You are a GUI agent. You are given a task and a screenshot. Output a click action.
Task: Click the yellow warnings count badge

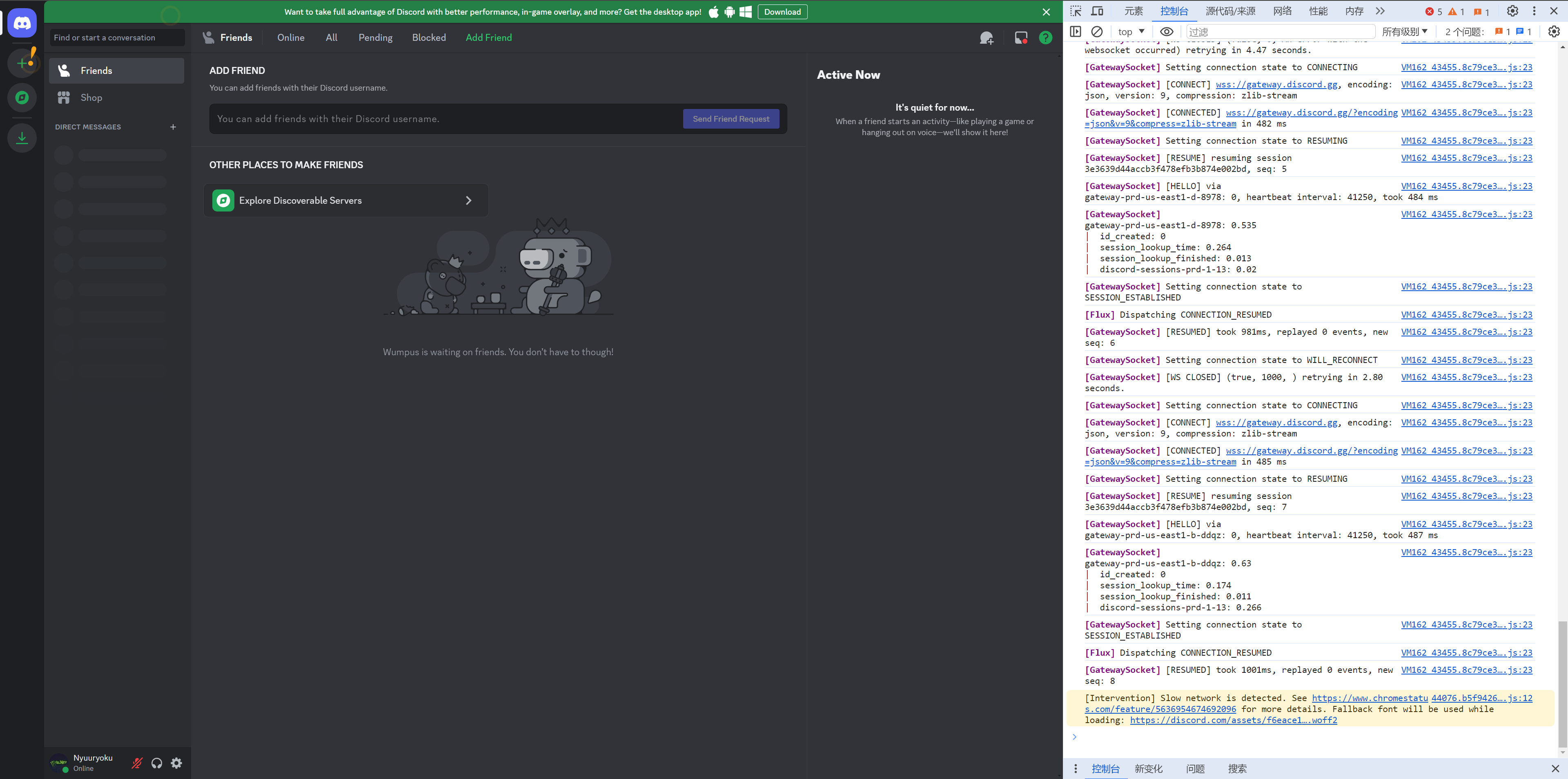(1456, 11)
